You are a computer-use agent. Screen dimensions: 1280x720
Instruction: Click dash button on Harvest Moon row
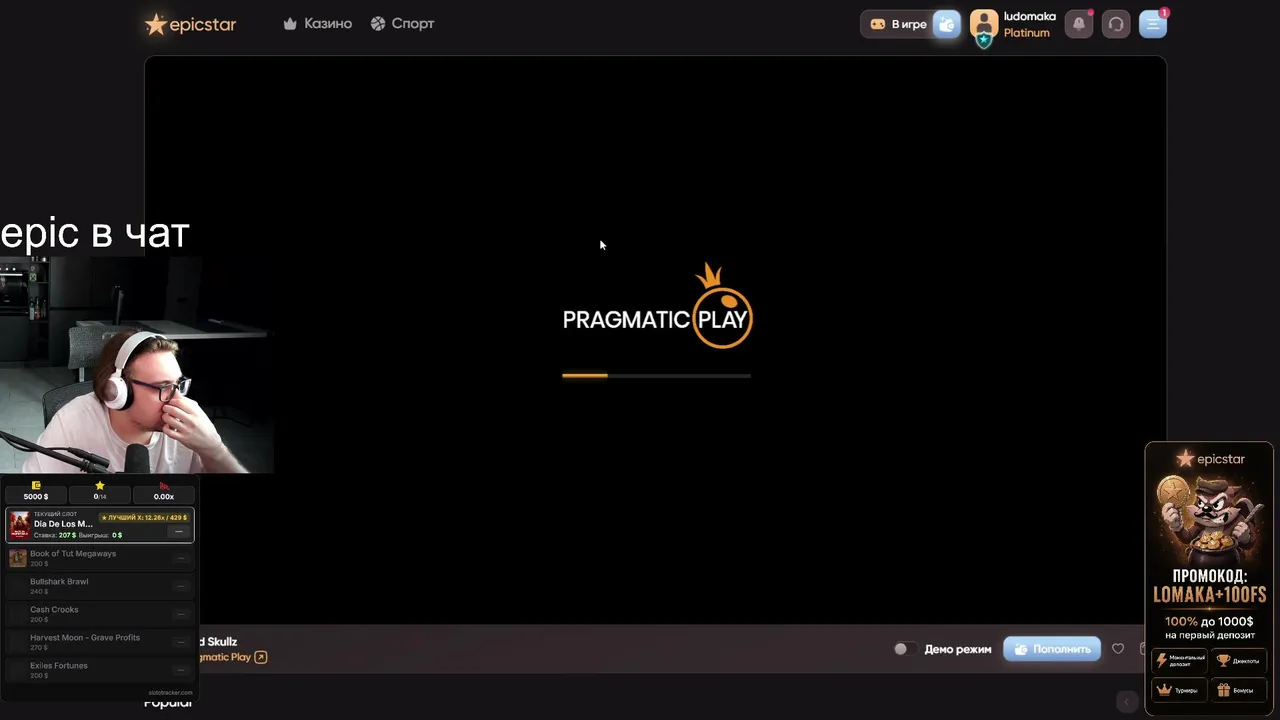[180, 642]
